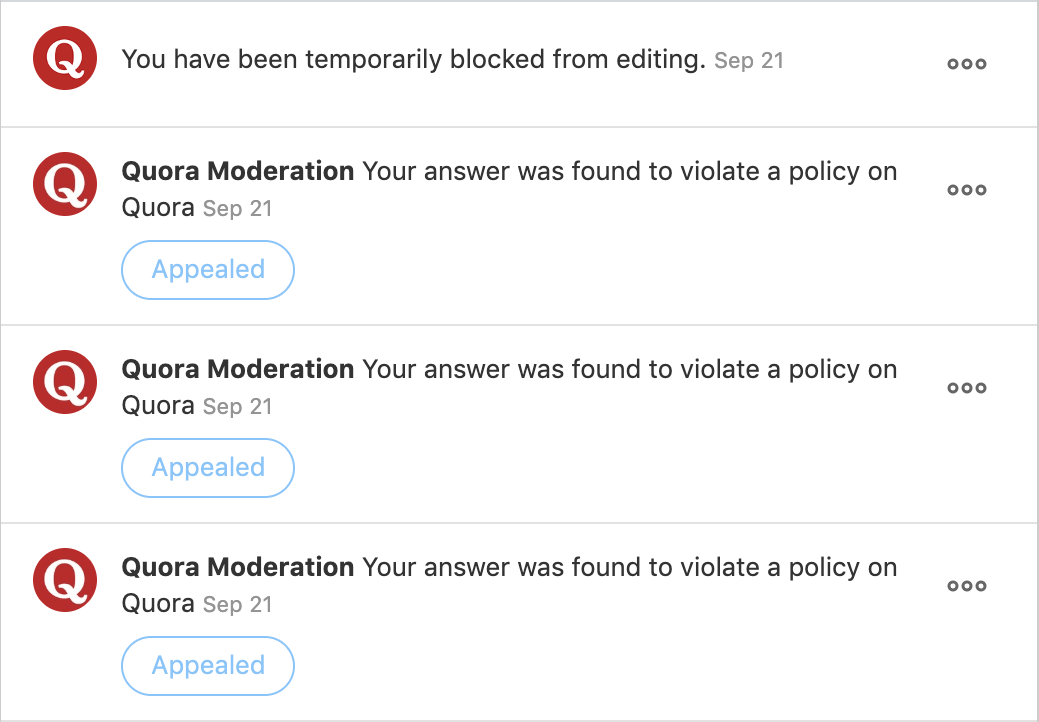Click the Quora logo on the blocked notification
The height and width of the screenshot is (722, 1039).
tap(64, 58)
